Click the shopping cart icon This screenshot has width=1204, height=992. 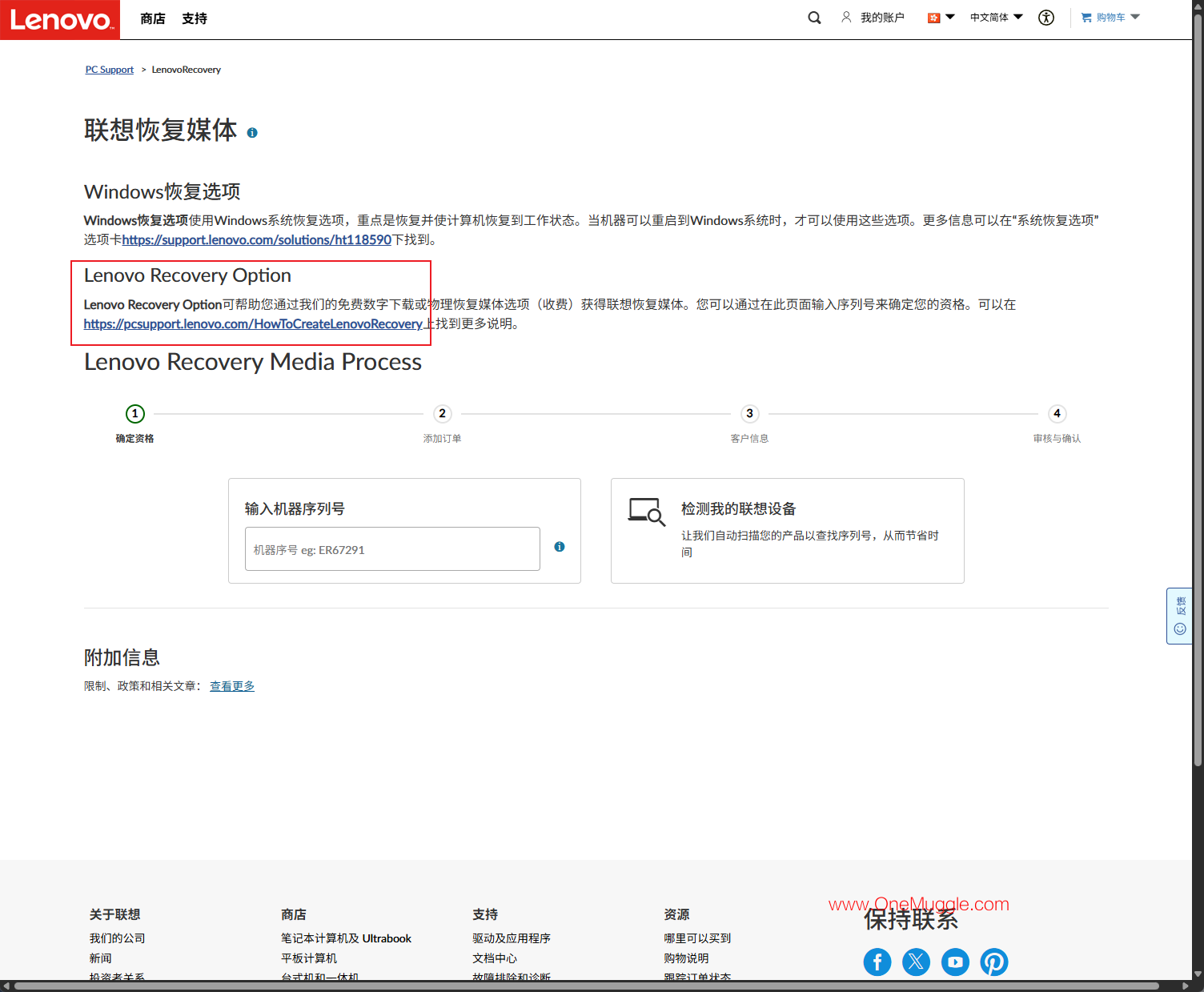click(1086, 18)
